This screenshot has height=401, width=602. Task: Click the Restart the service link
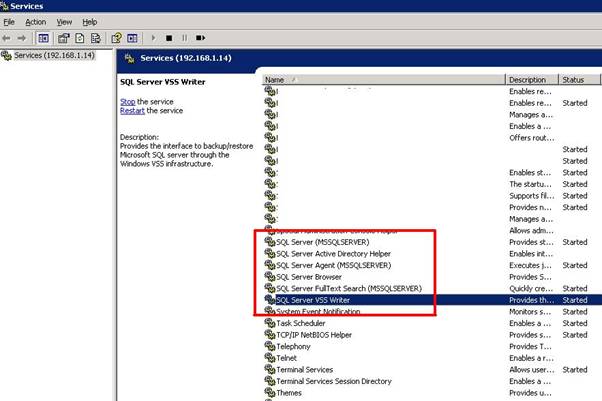pyautogui.click(x=132, y=111)
